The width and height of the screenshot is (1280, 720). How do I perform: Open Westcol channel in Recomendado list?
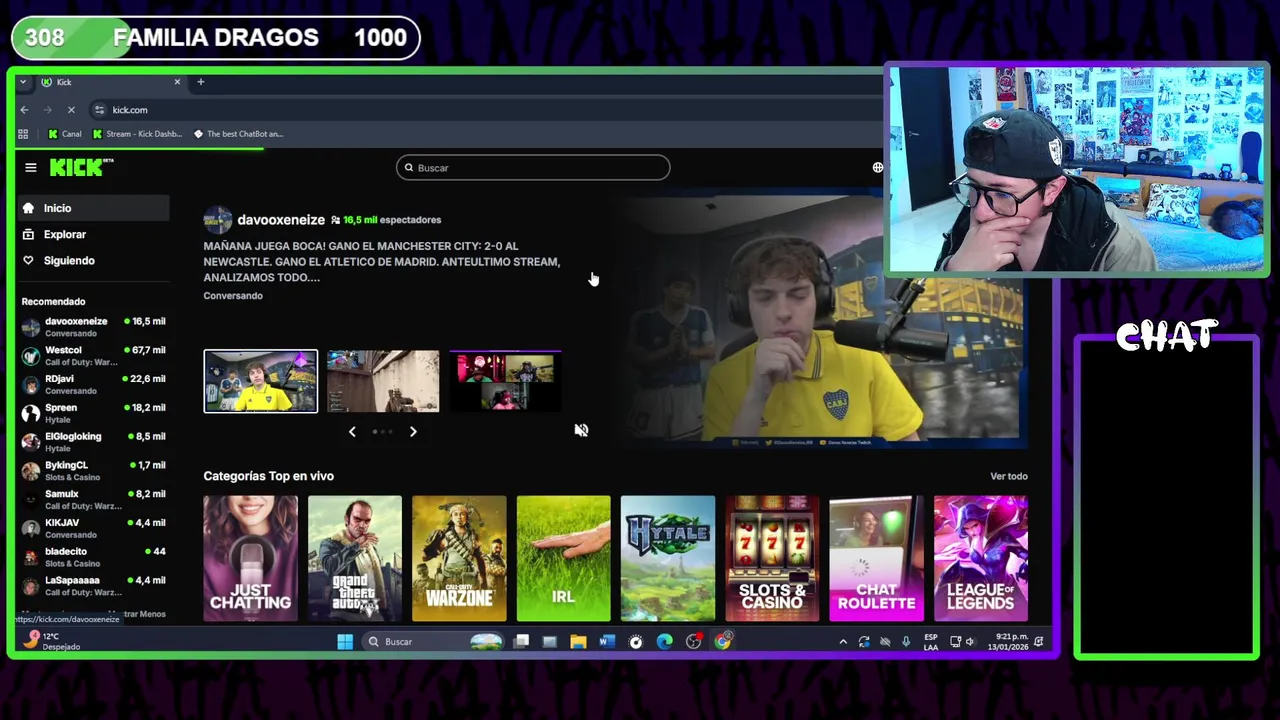pos(93,356)
